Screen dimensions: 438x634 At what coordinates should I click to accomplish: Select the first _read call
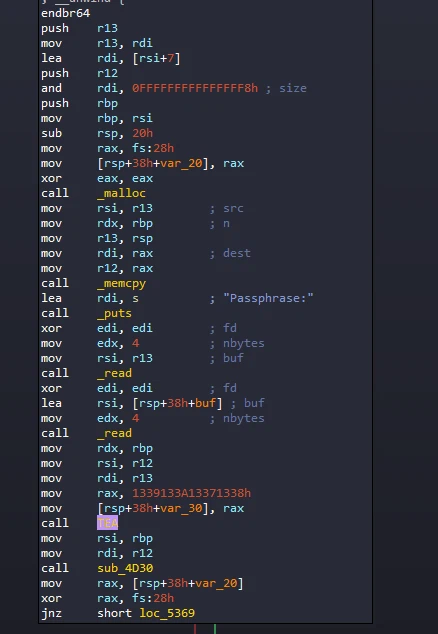[x=114, y=373]
